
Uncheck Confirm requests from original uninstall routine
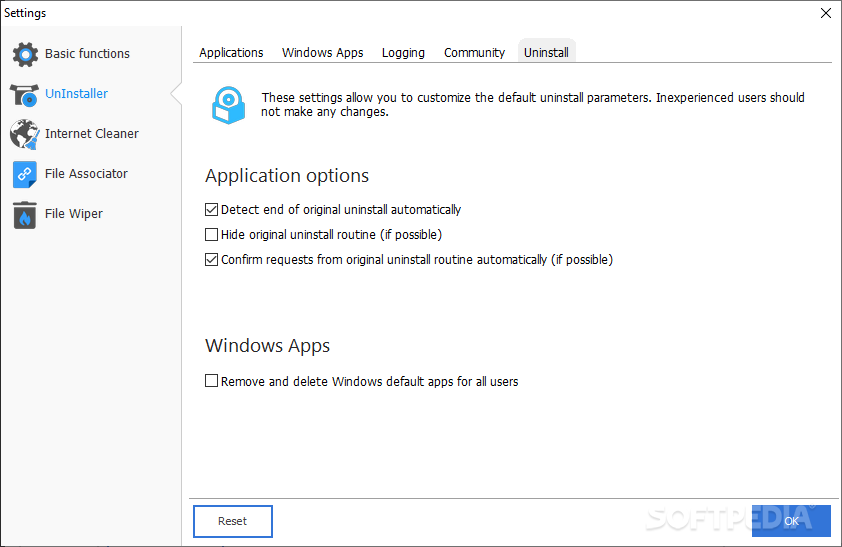coord(212,260)
